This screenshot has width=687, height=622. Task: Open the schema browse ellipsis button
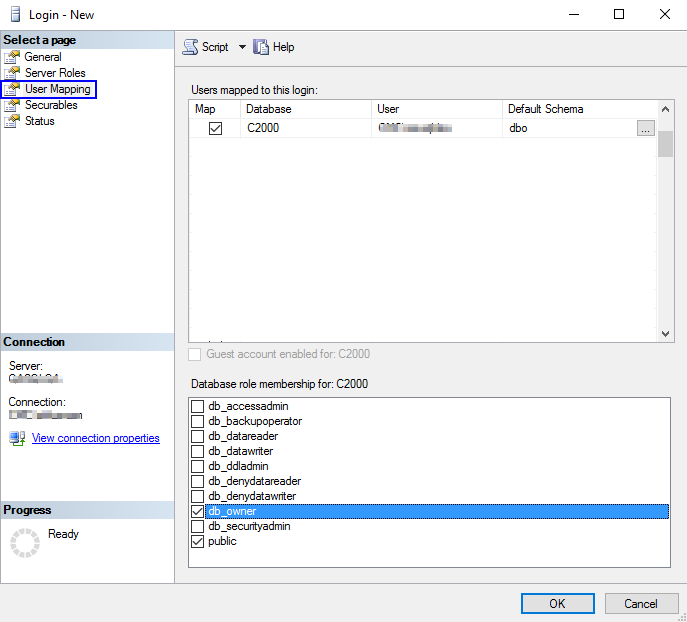pos(645,128)
